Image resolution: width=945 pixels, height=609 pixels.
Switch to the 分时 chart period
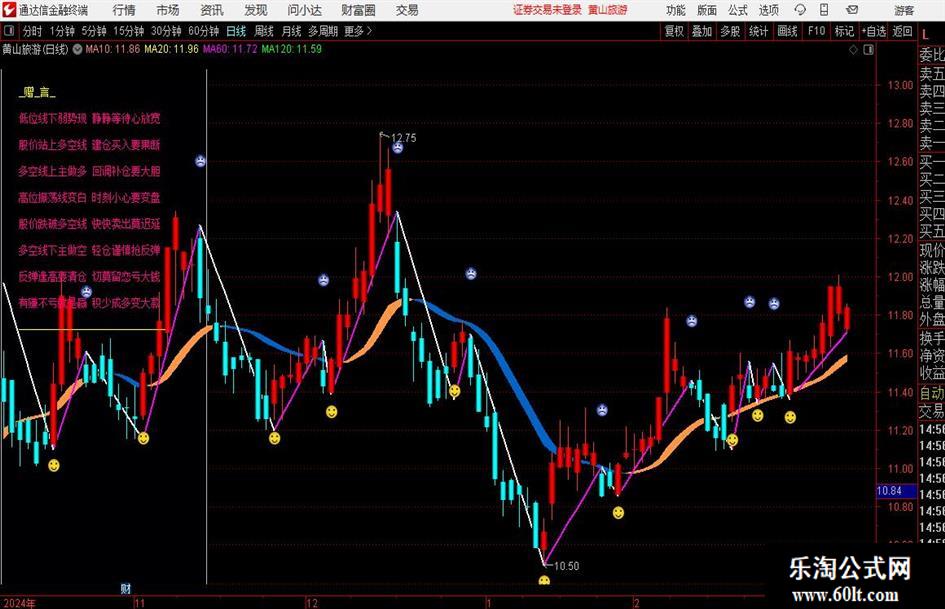pos(32,31)
